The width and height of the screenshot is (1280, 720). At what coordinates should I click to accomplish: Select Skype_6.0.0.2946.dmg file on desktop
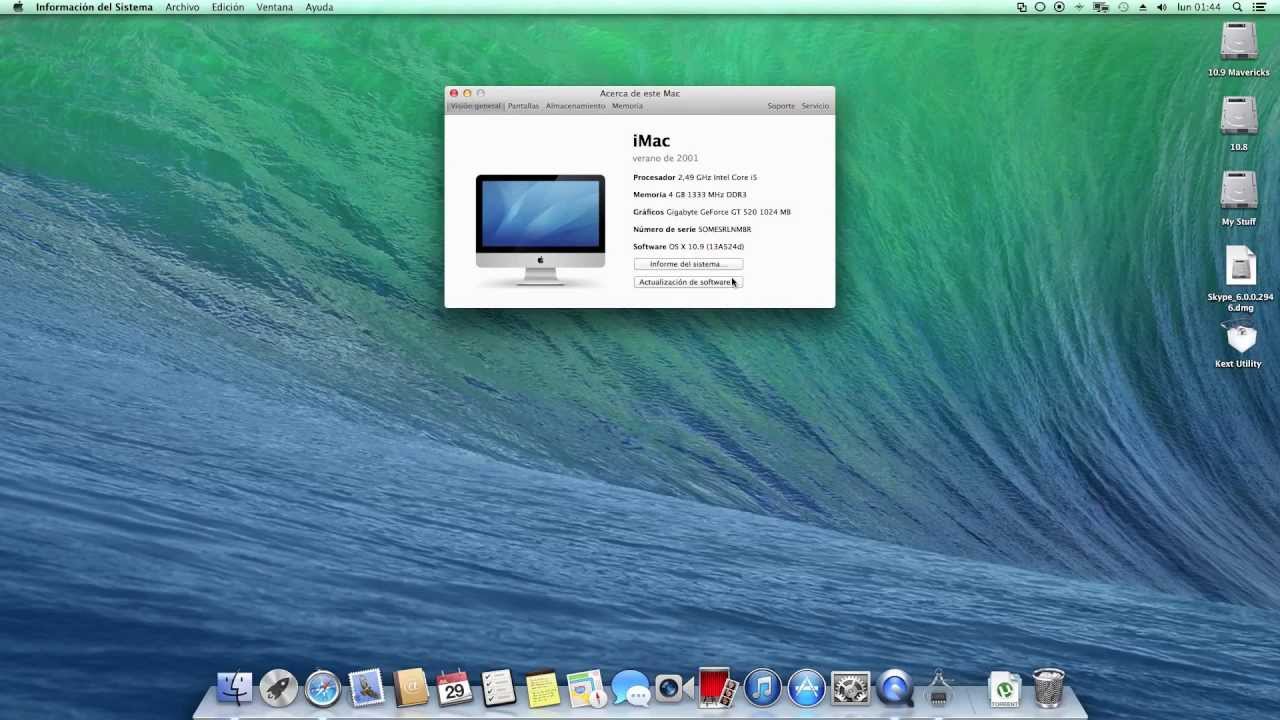tap(1240, 279)
